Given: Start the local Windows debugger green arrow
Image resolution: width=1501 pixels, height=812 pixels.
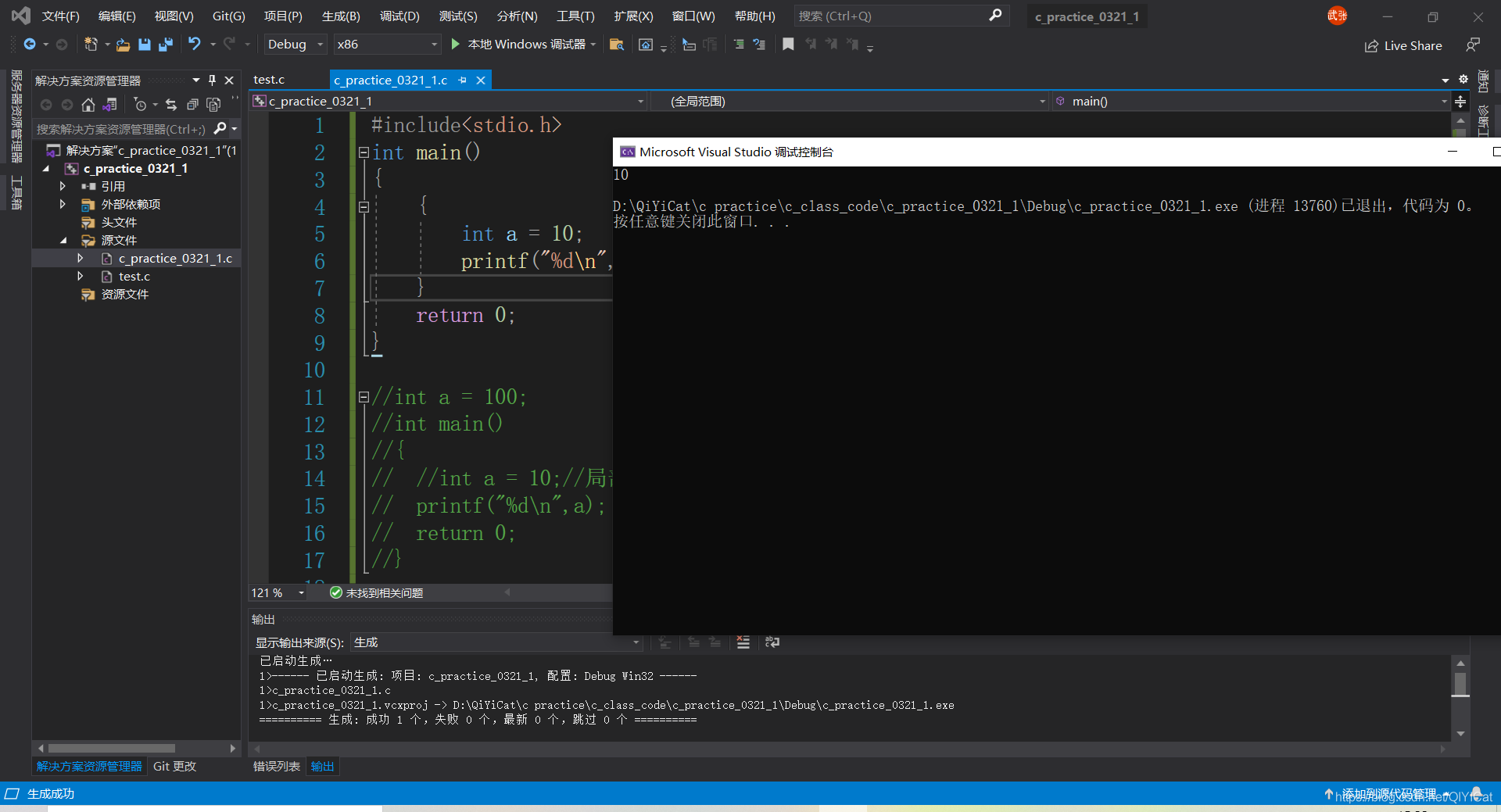Looking at the screenshot, I should tap(455, 45).
